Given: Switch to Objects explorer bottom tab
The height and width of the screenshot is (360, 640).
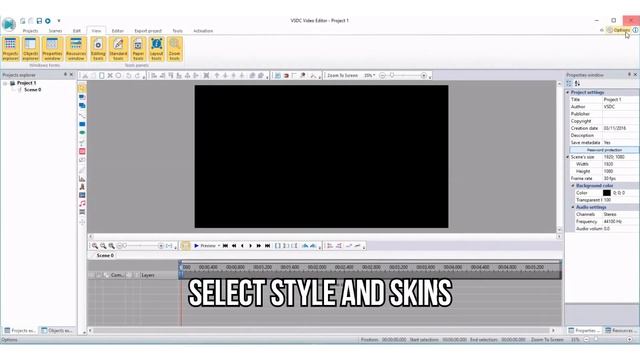Looking at the screenshot, I should pyautogui.click(x=57, y=331).
